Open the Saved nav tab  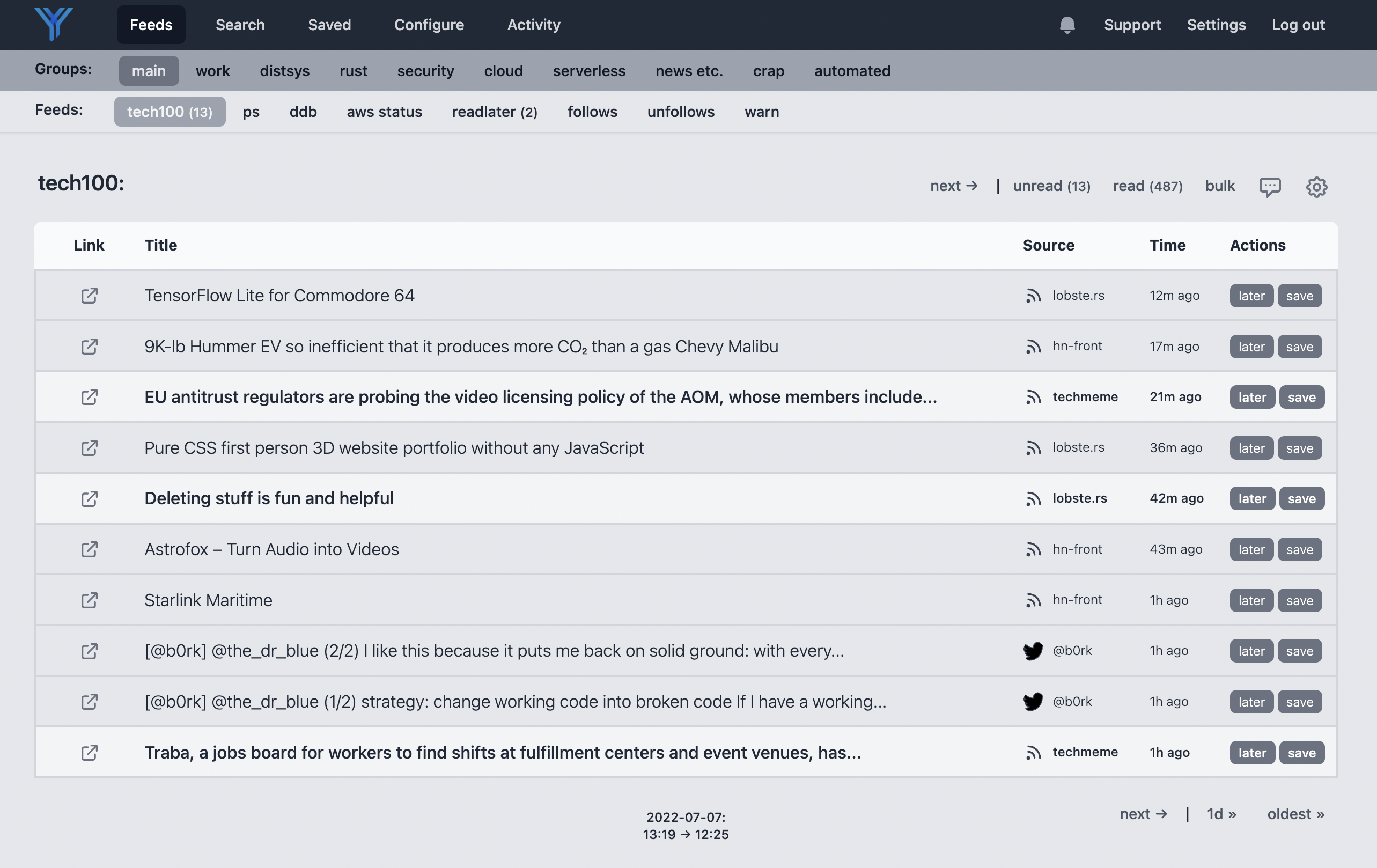click(x=329, y=25)
